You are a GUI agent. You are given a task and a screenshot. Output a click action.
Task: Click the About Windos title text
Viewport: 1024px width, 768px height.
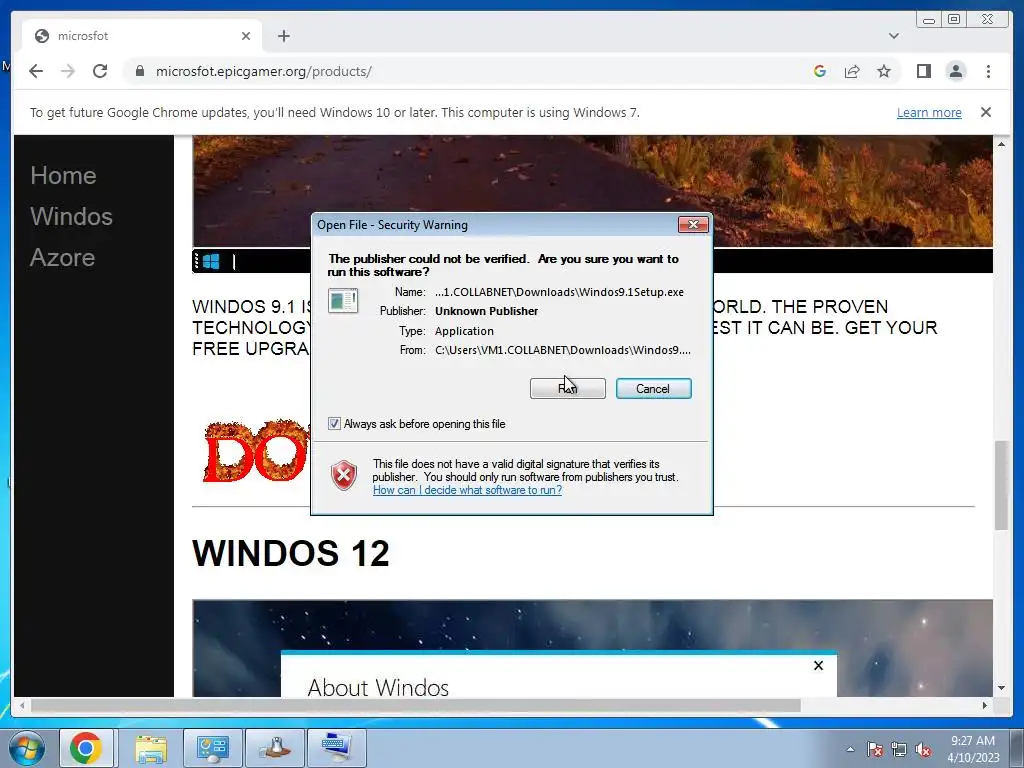pos(378,687)
